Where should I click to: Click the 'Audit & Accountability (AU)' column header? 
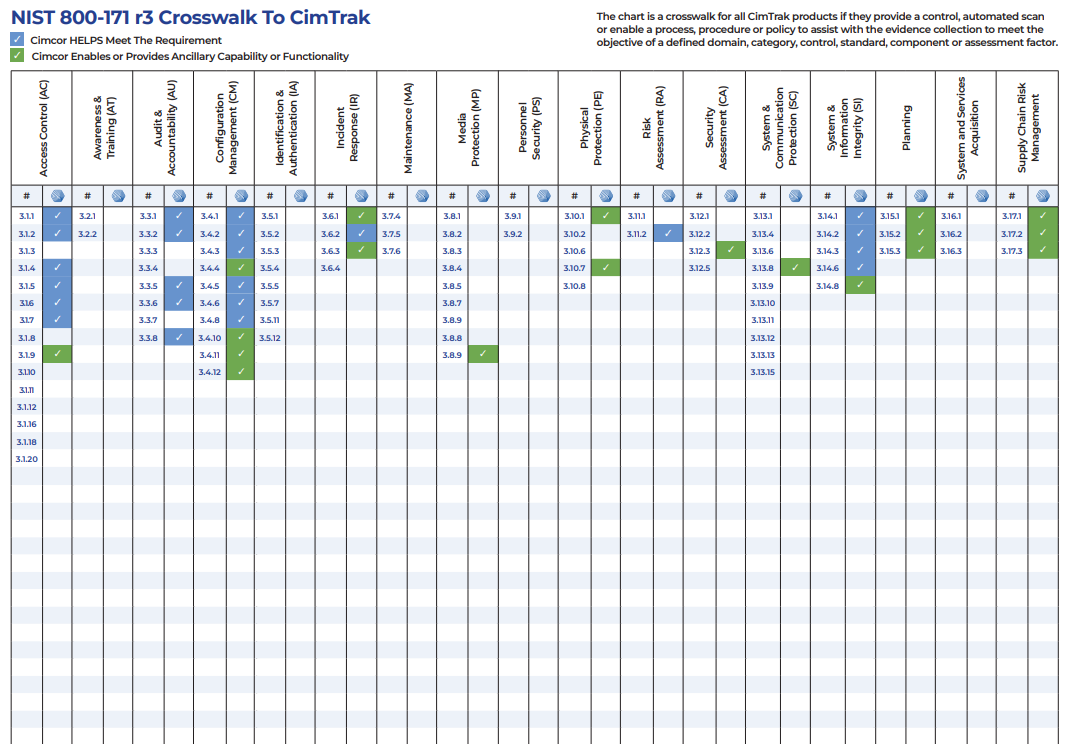click(164, 128)
